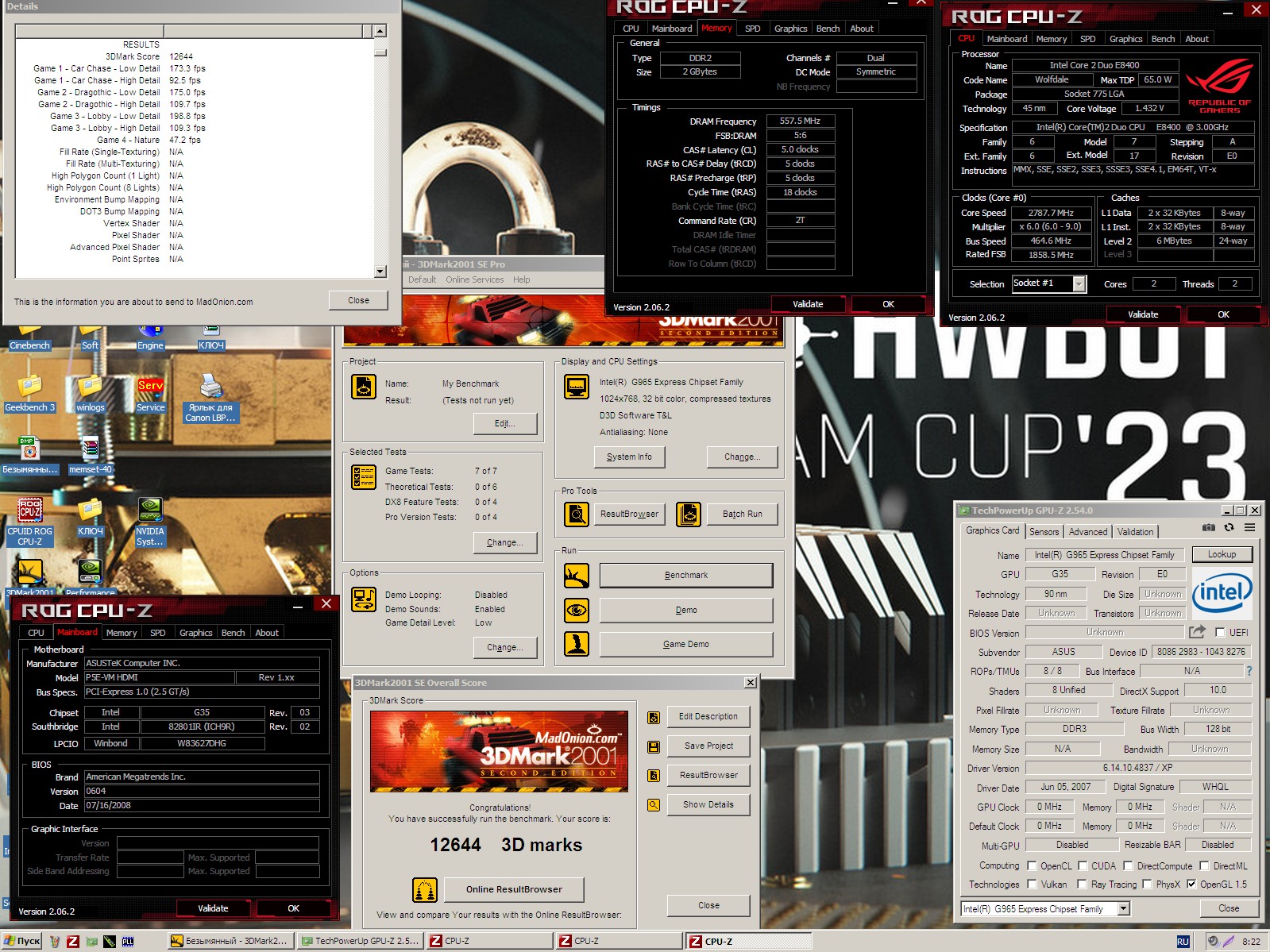The image size is (1270, 952).
Task: Open the Socket #1 selection dropdown in CPU-Z
Action: tap(1079, 284)
